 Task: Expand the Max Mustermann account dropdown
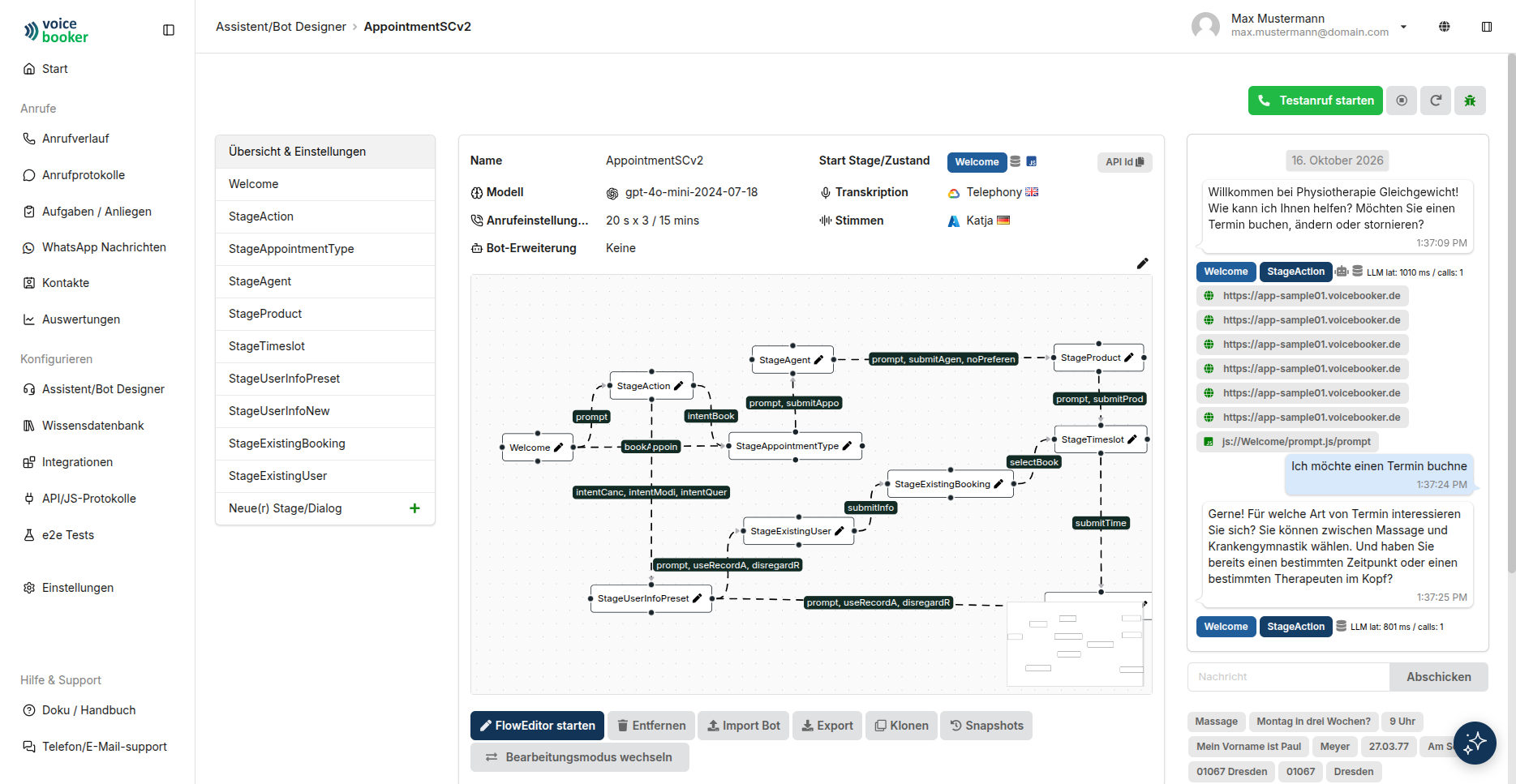[1403, 27]
